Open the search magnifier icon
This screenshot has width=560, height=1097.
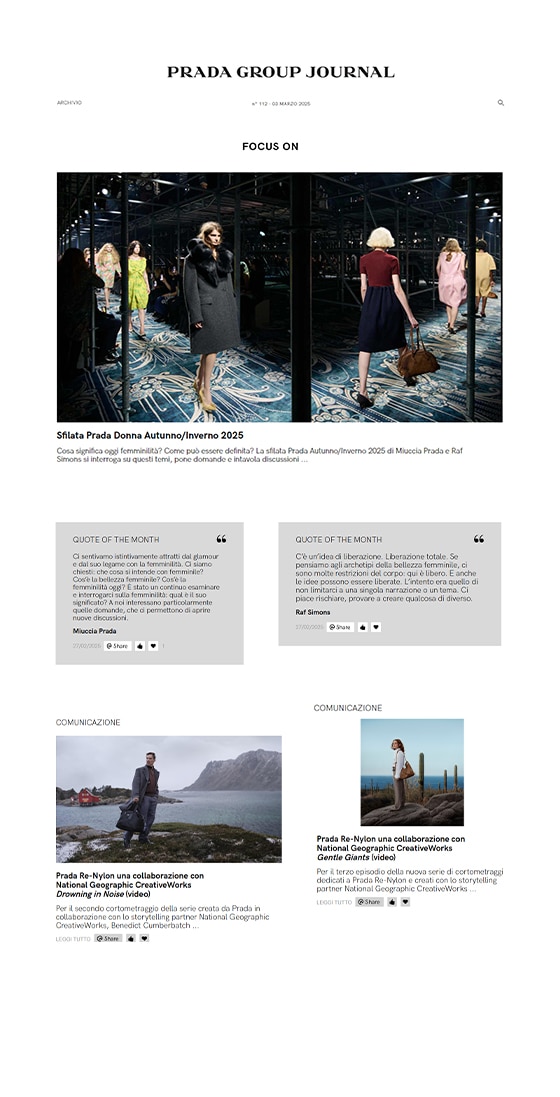(x=500, y=103)
